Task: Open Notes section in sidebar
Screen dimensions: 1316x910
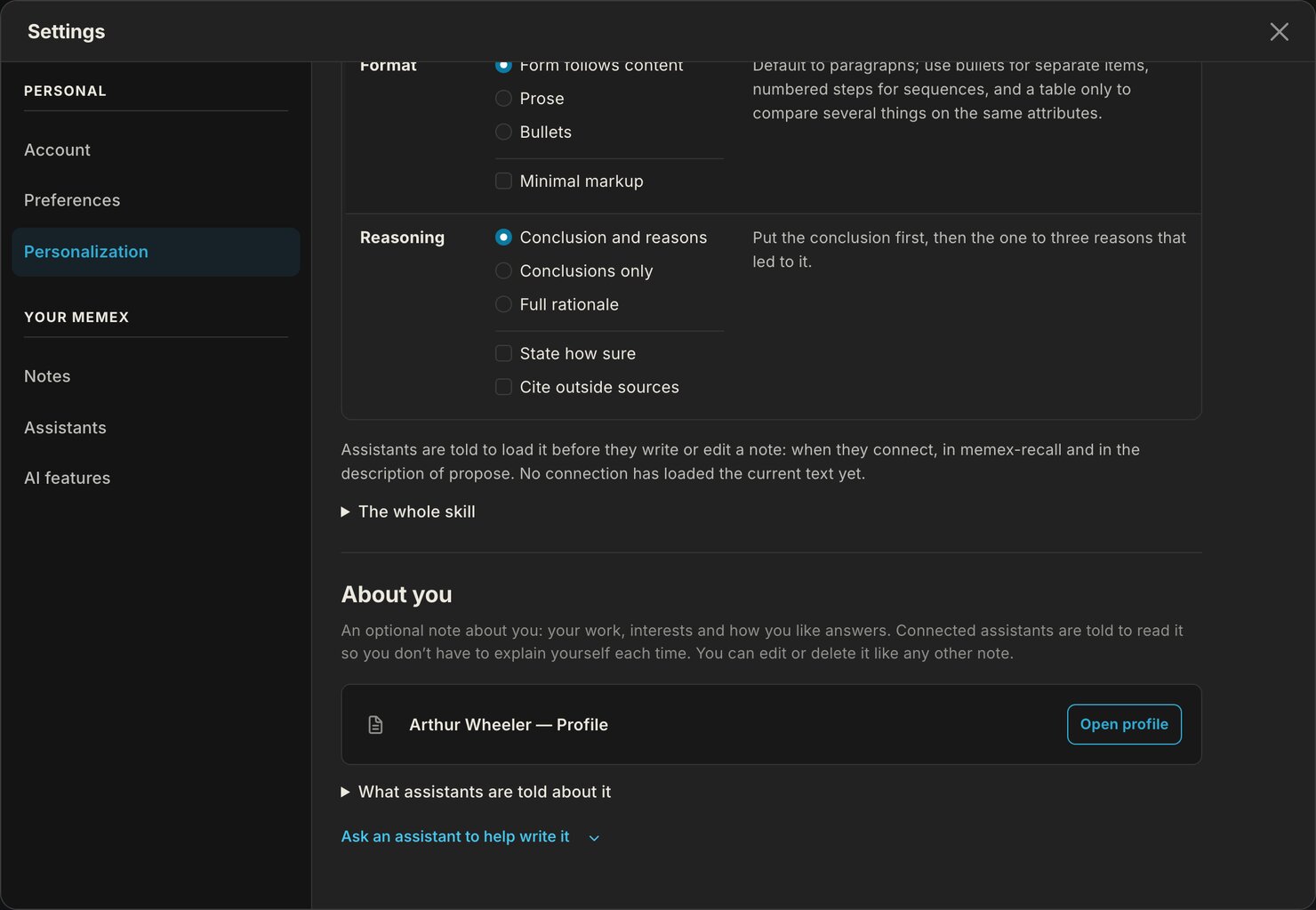Action: [156, 376]
